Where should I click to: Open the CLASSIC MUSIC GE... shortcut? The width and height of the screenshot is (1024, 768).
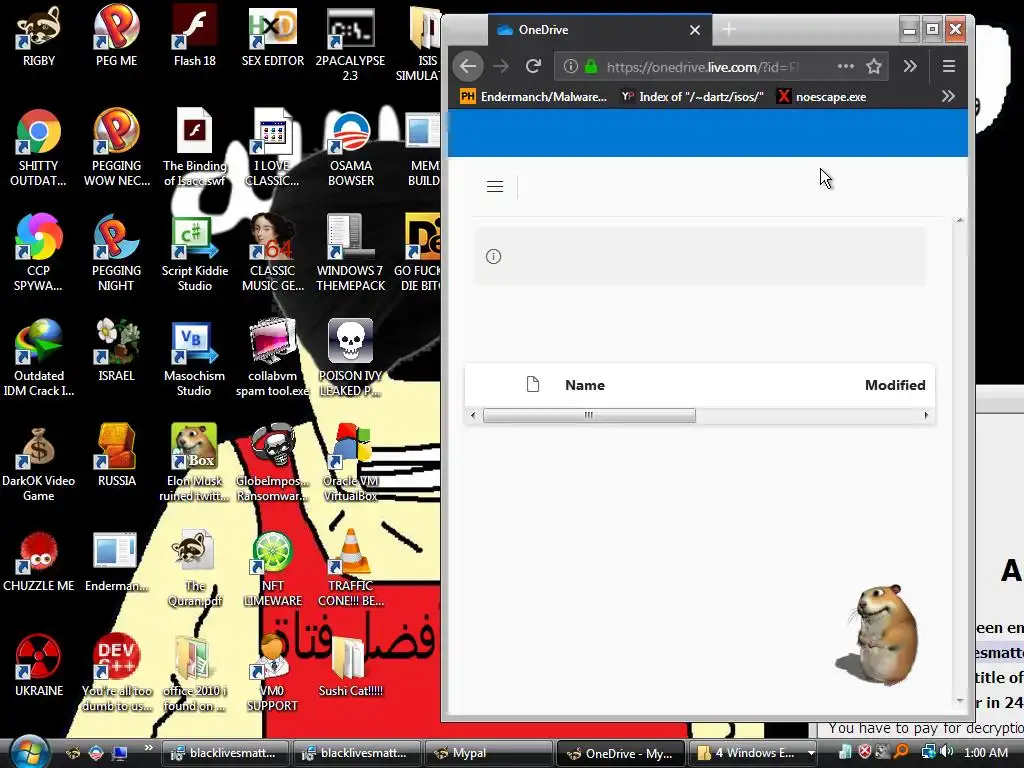coord(273,253)
